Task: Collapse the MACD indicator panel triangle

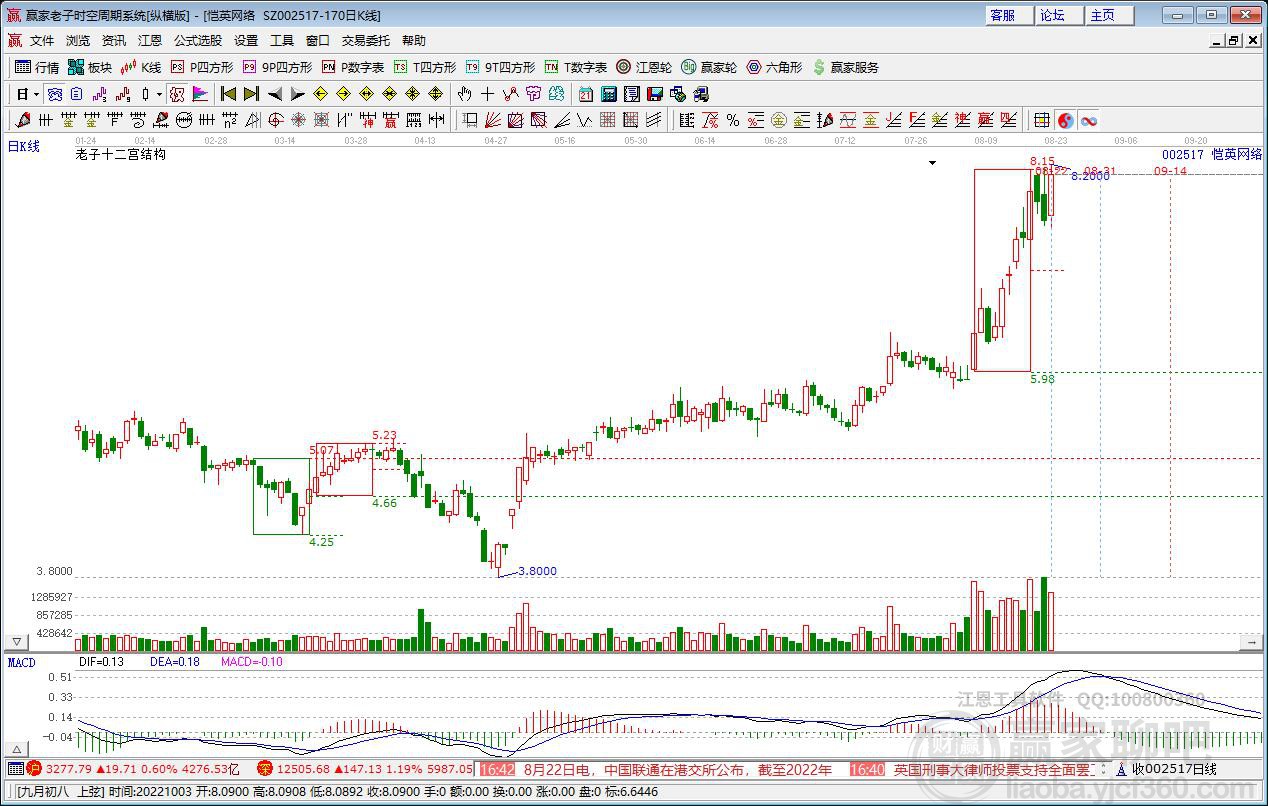Action: (16, 749)
